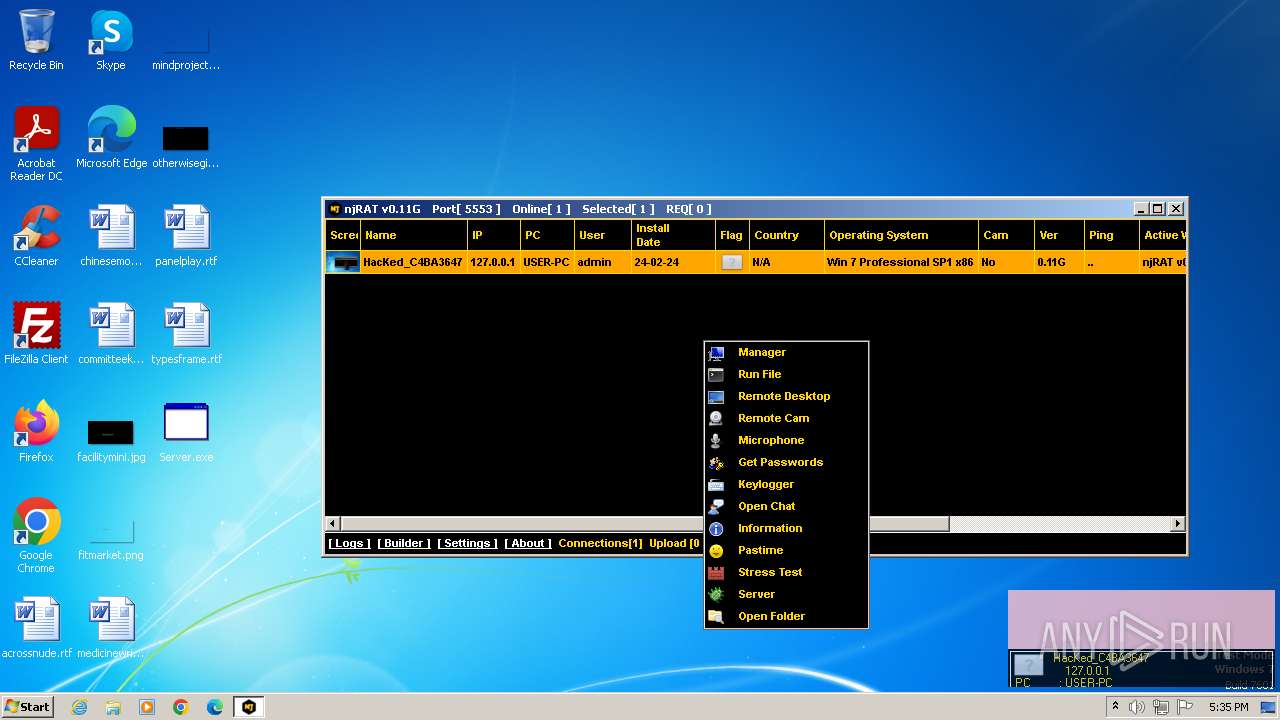
Task: Click the Server green bug icon
Action: (716, 595)
